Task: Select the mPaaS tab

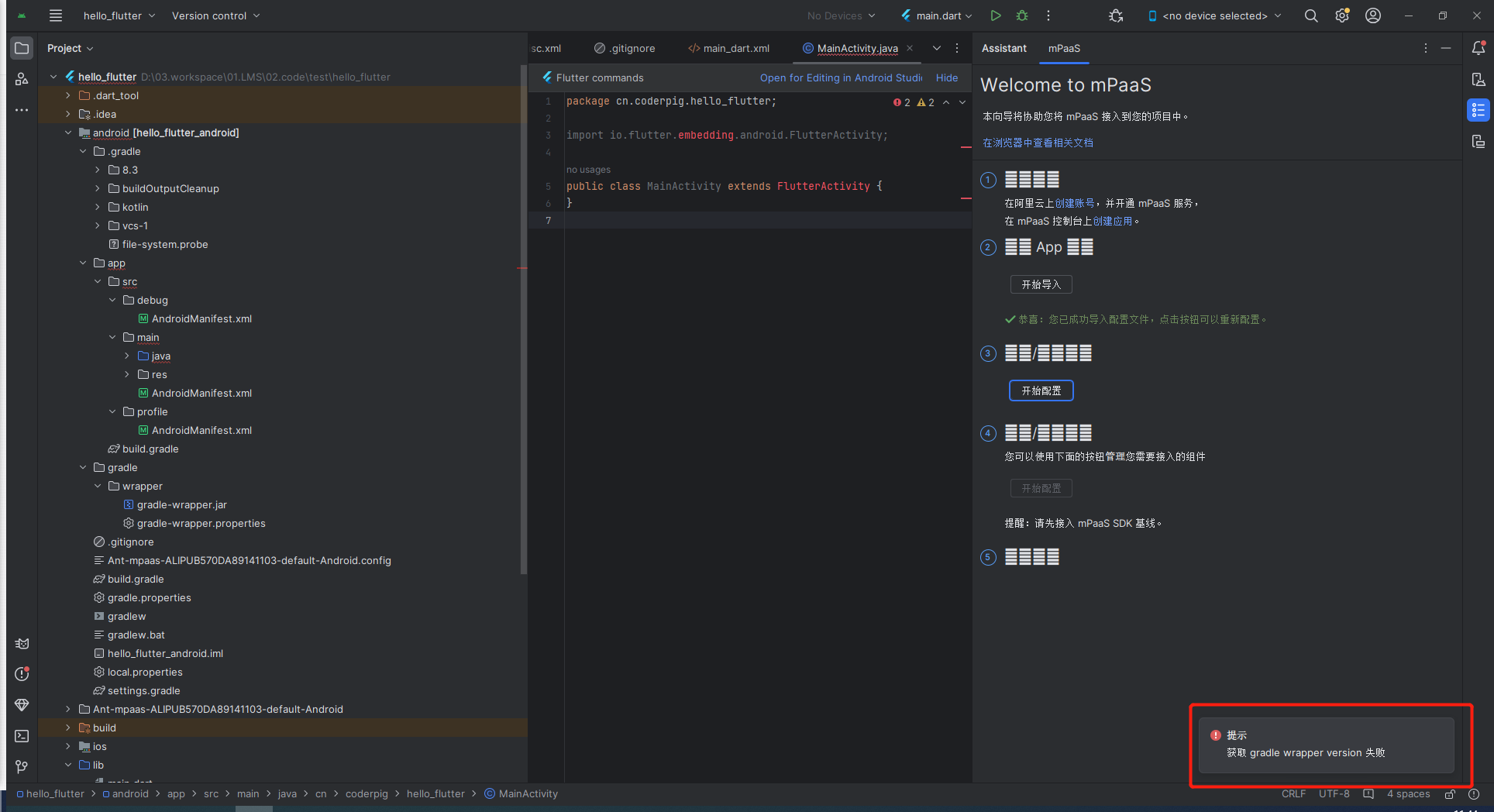Action: [x=1064, y=48]
